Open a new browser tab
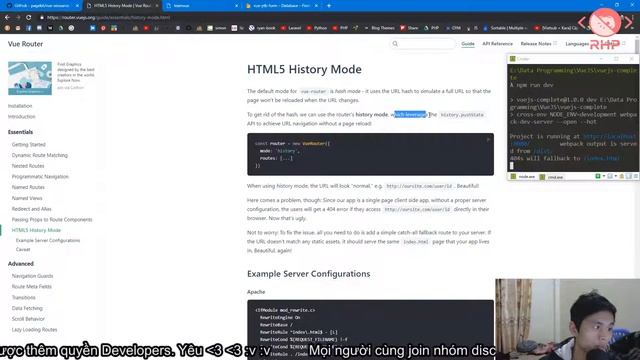This screenshot has height=360, width=640. 329,6
